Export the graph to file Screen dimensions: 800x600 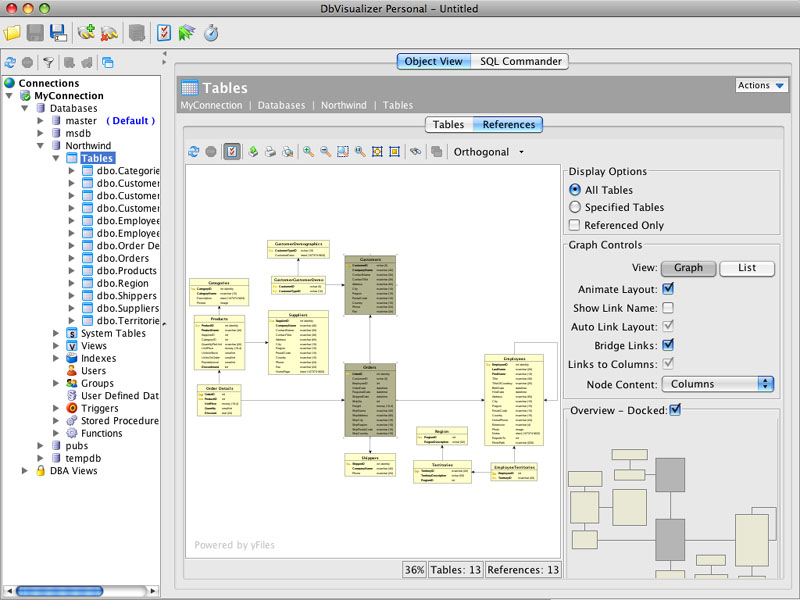pyautogui.click(x=253, y=152)
